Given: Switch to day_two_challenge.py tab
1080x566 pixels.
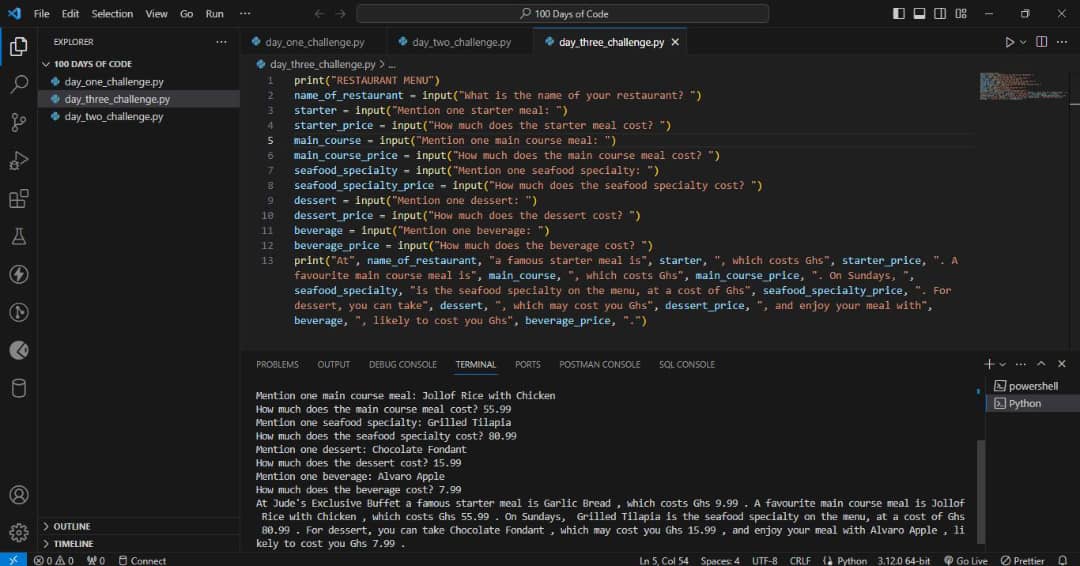Looking at the screenshot, I should pos(460,42).
